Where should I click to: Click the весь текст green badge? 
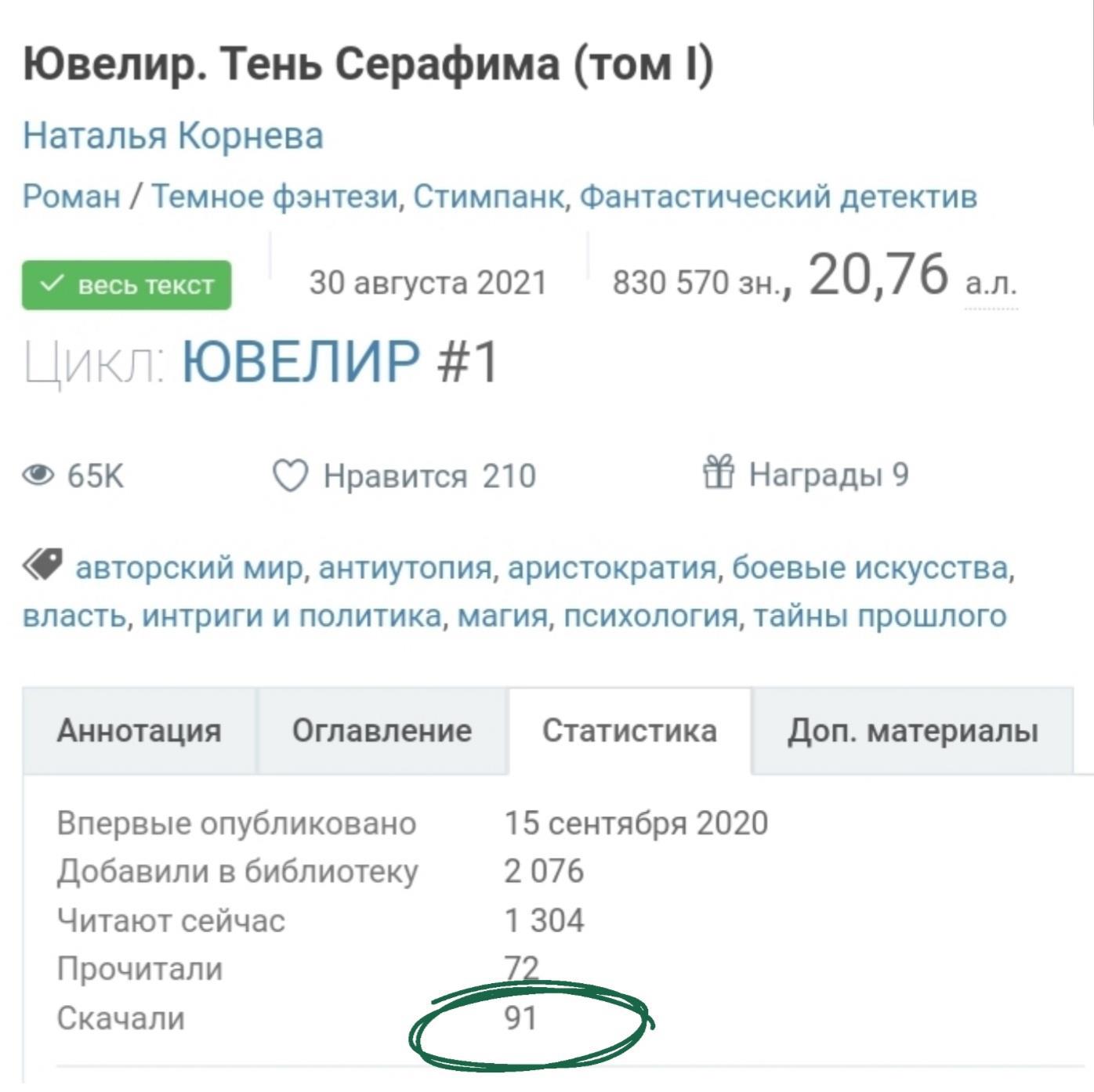[127, 285]
